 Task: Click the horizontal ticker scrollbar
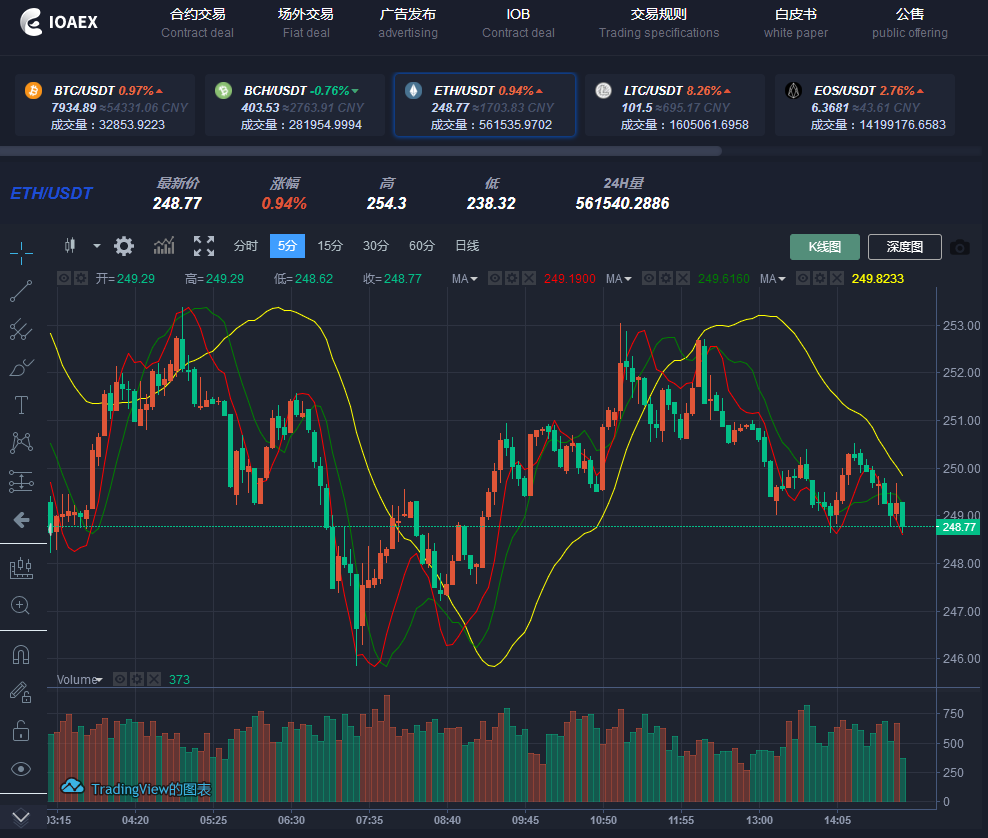click(x=360, y=152)
